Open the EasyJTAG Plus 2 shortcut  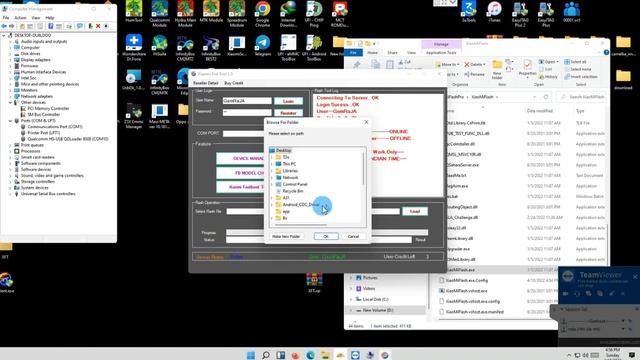pyautogui.click(x=520, y=14)
